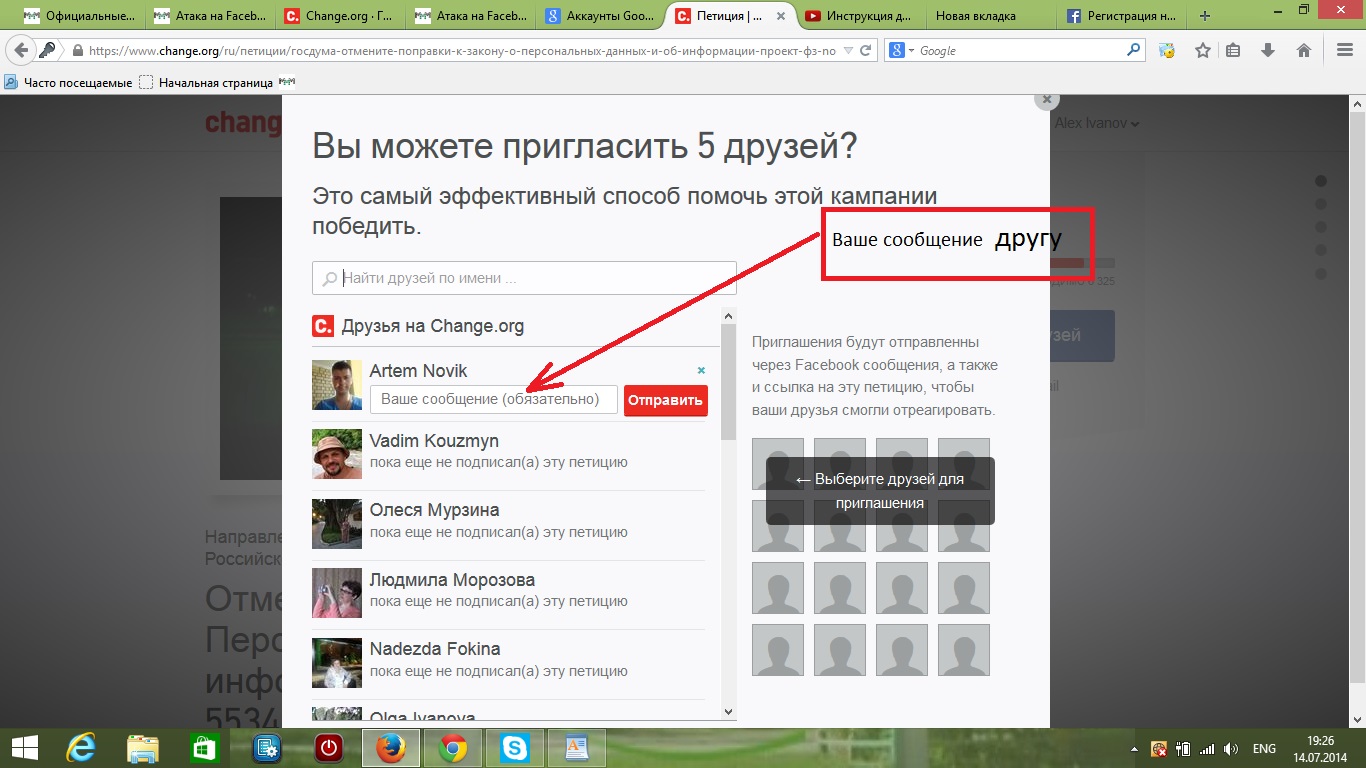Viewport: 1366px width, 768px height.
Task: Open the Firefox hamburger menu
Action: tap(1345, 50)
